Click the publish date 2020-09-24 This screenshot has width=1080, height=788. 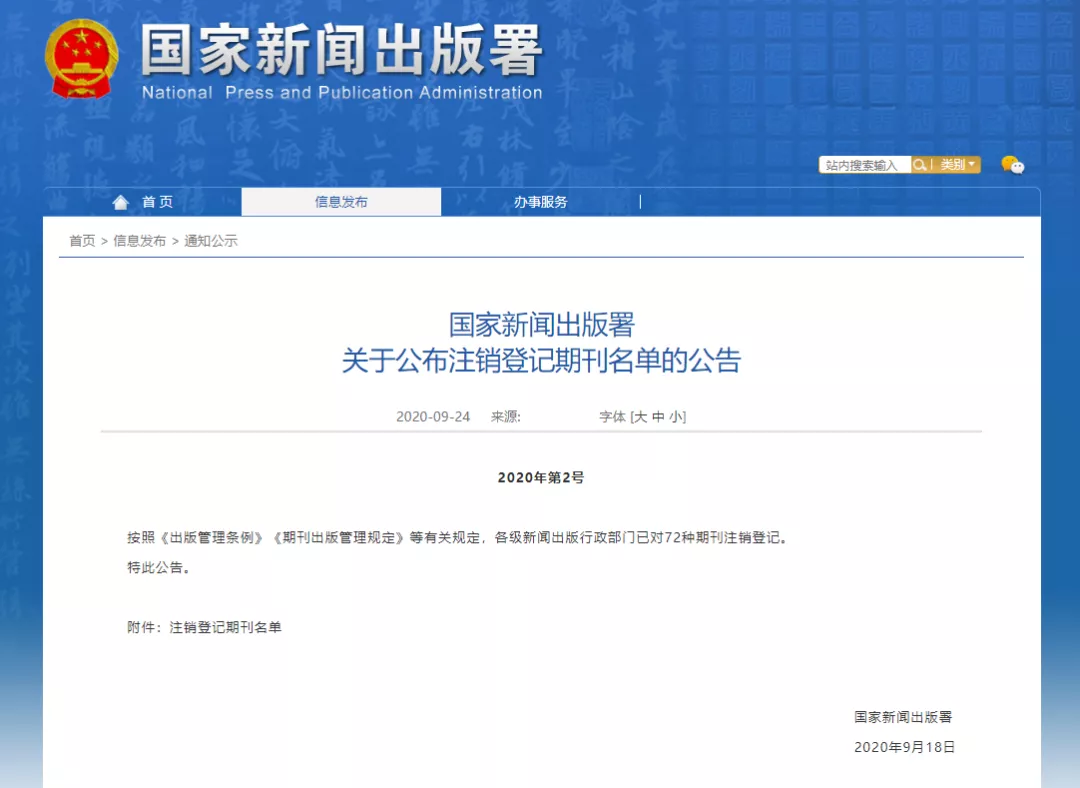tap(433, 417)
